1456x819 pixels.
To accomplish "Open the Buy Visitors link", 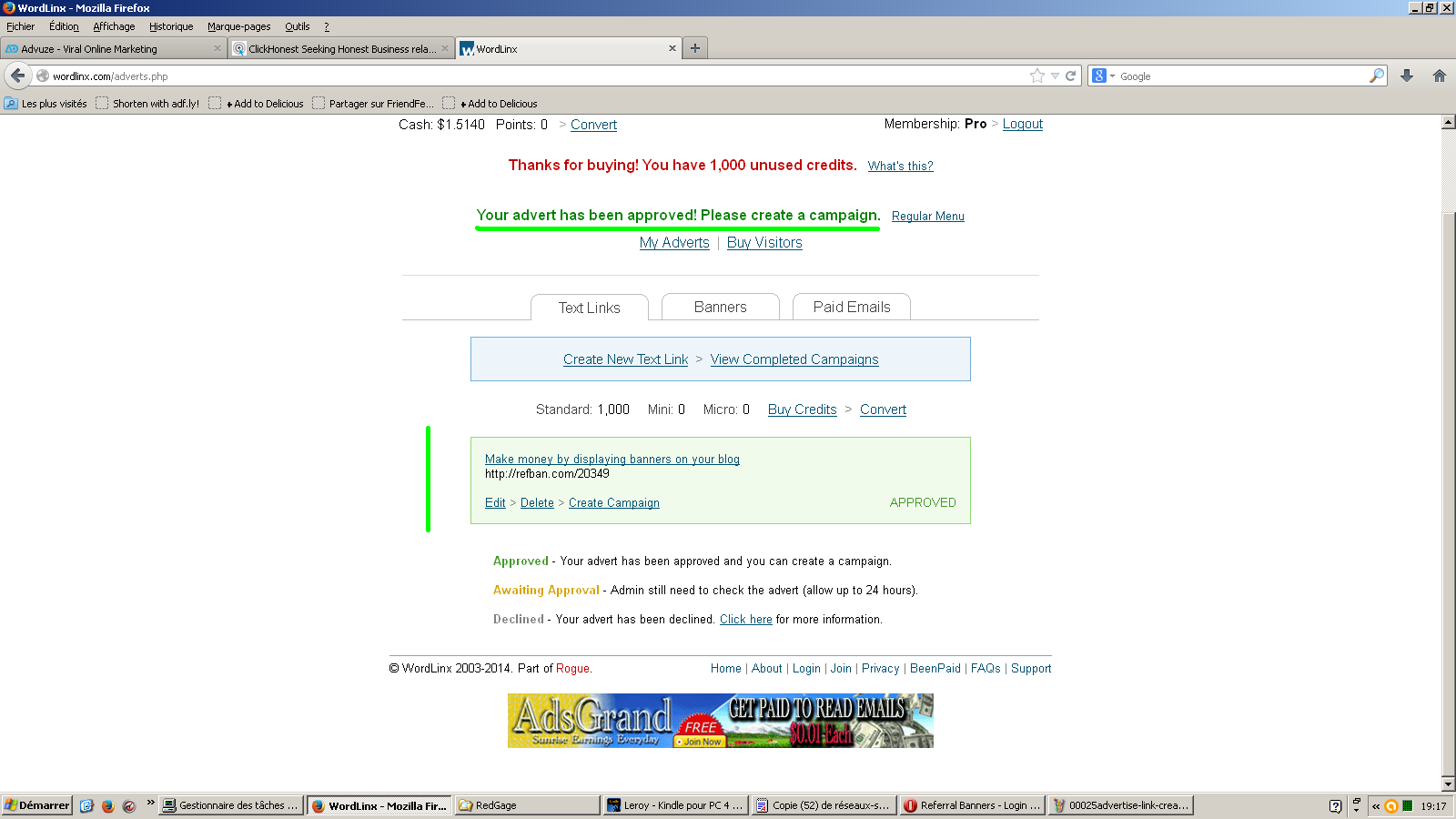I will (x=764, y=242).
